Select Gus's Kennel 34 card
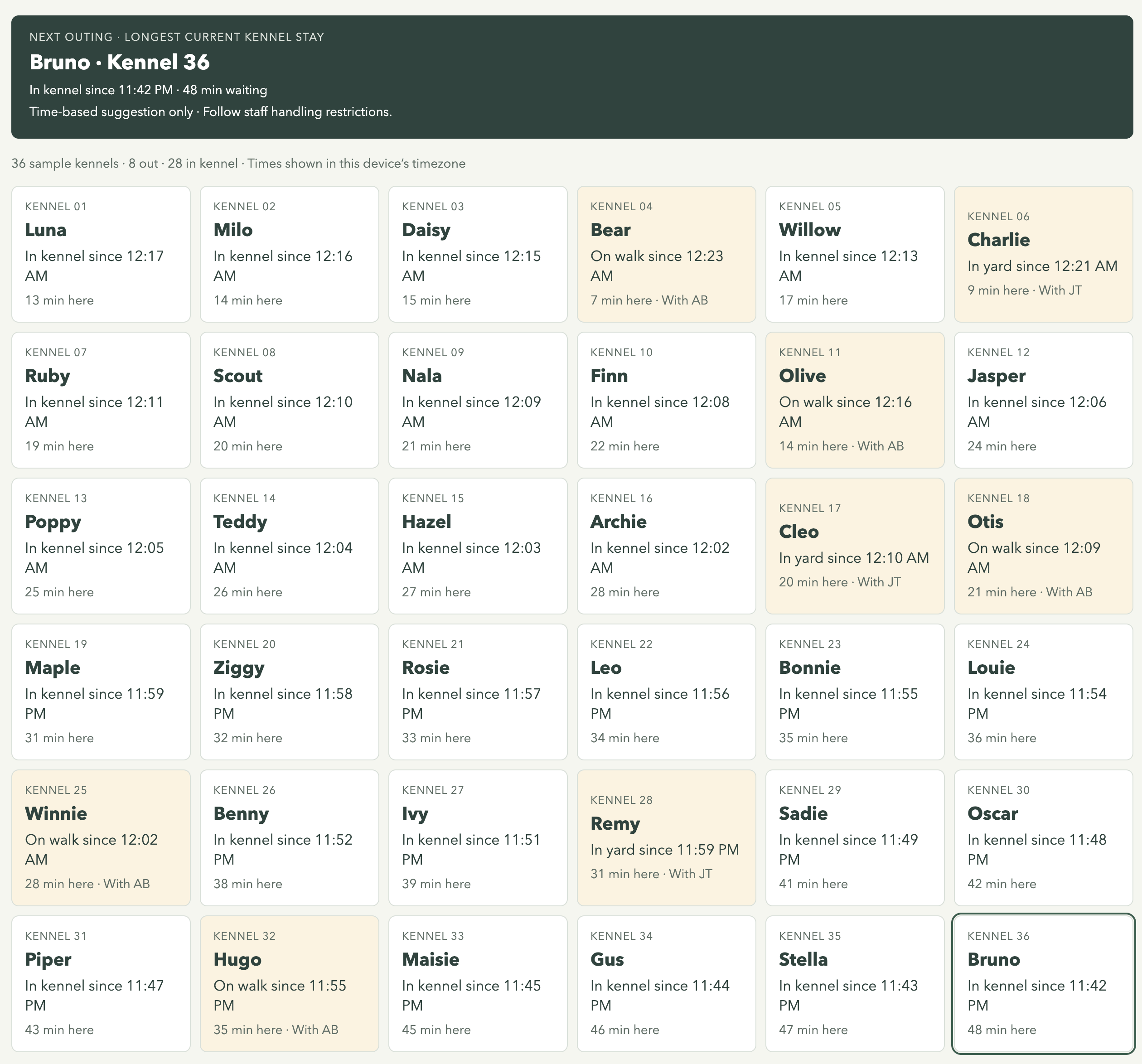The image size is (1142, 1064). tap(666, 984)
